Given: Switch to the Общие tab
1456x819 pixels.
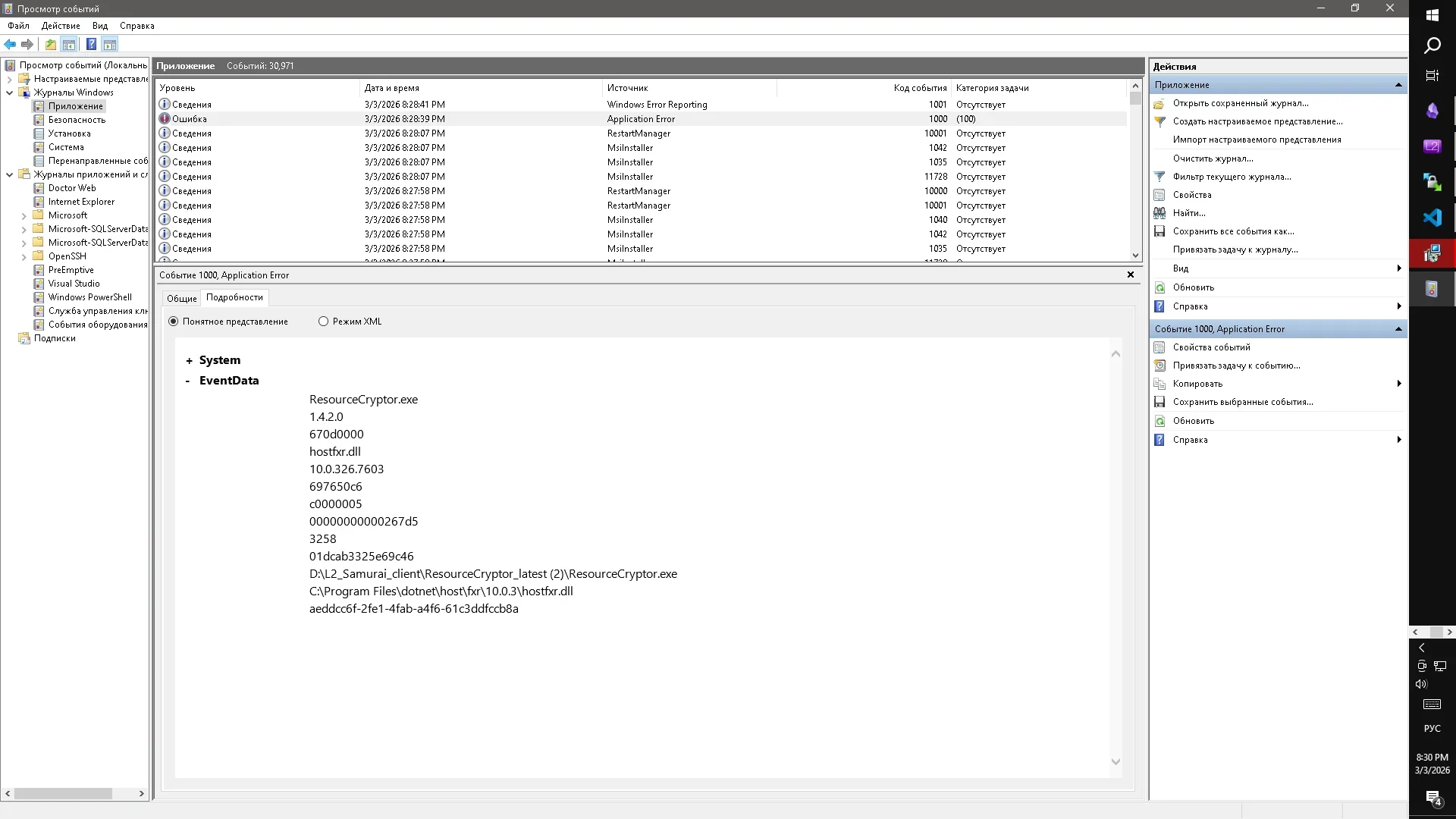Looking at the screenshot, I should 181,299.
